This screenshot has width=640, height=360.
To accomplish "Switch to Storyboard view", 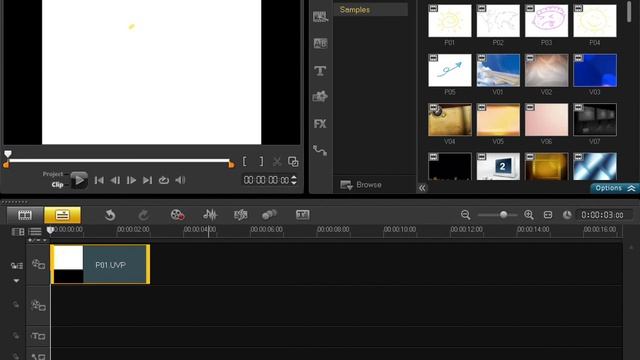I will (24, 215).
